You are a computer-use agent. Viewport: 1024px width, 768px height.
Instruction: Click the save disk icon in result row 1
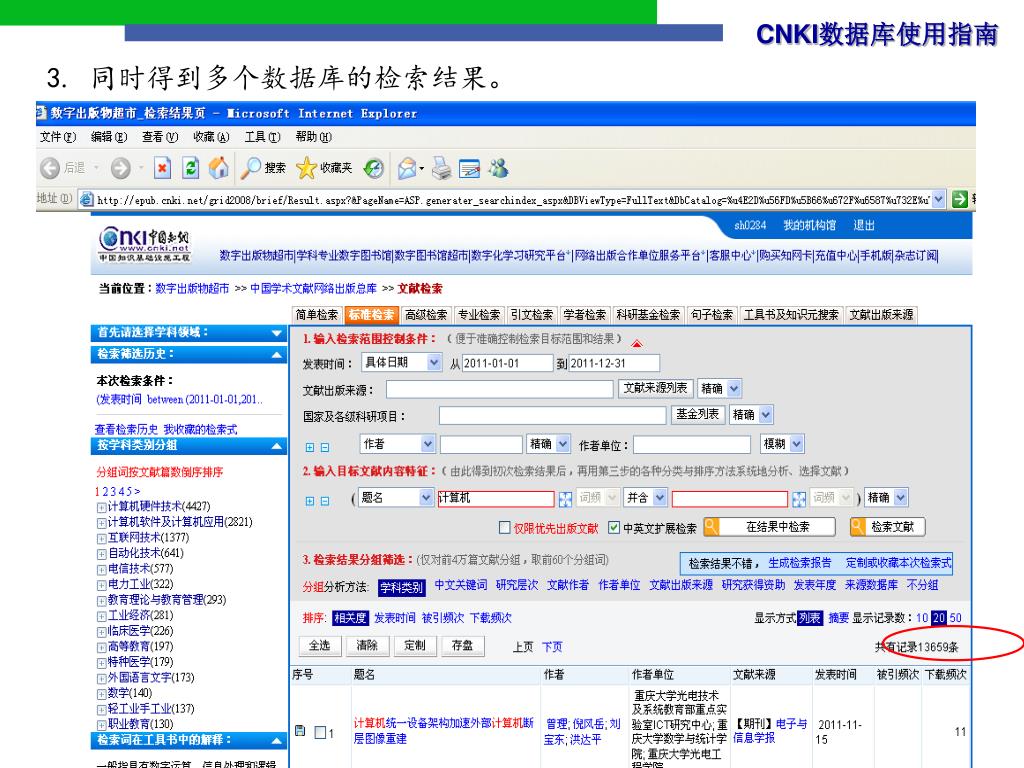300,730
